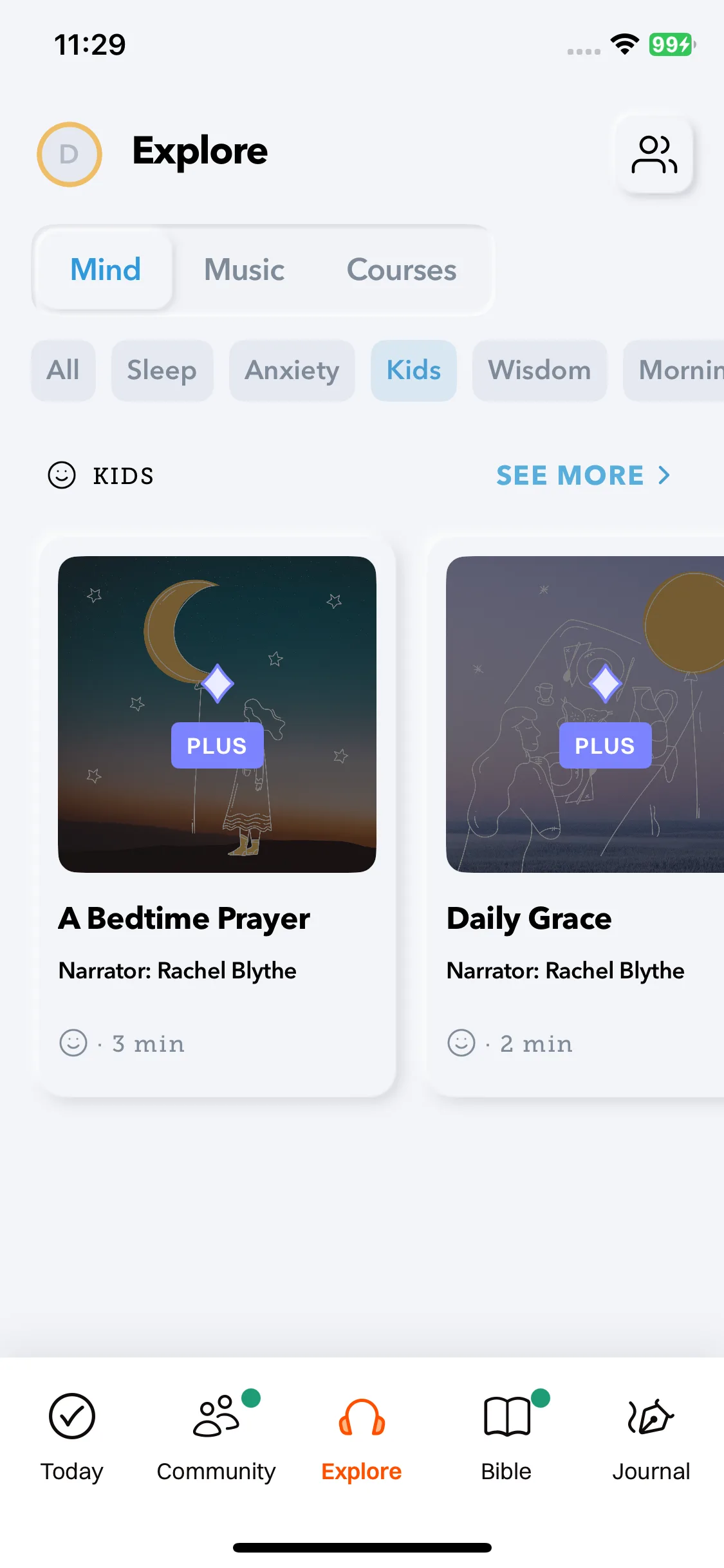Select the Mind tab
Image resolution: width=724 pixels, height=1568 pixels.
tap(105, 270)
